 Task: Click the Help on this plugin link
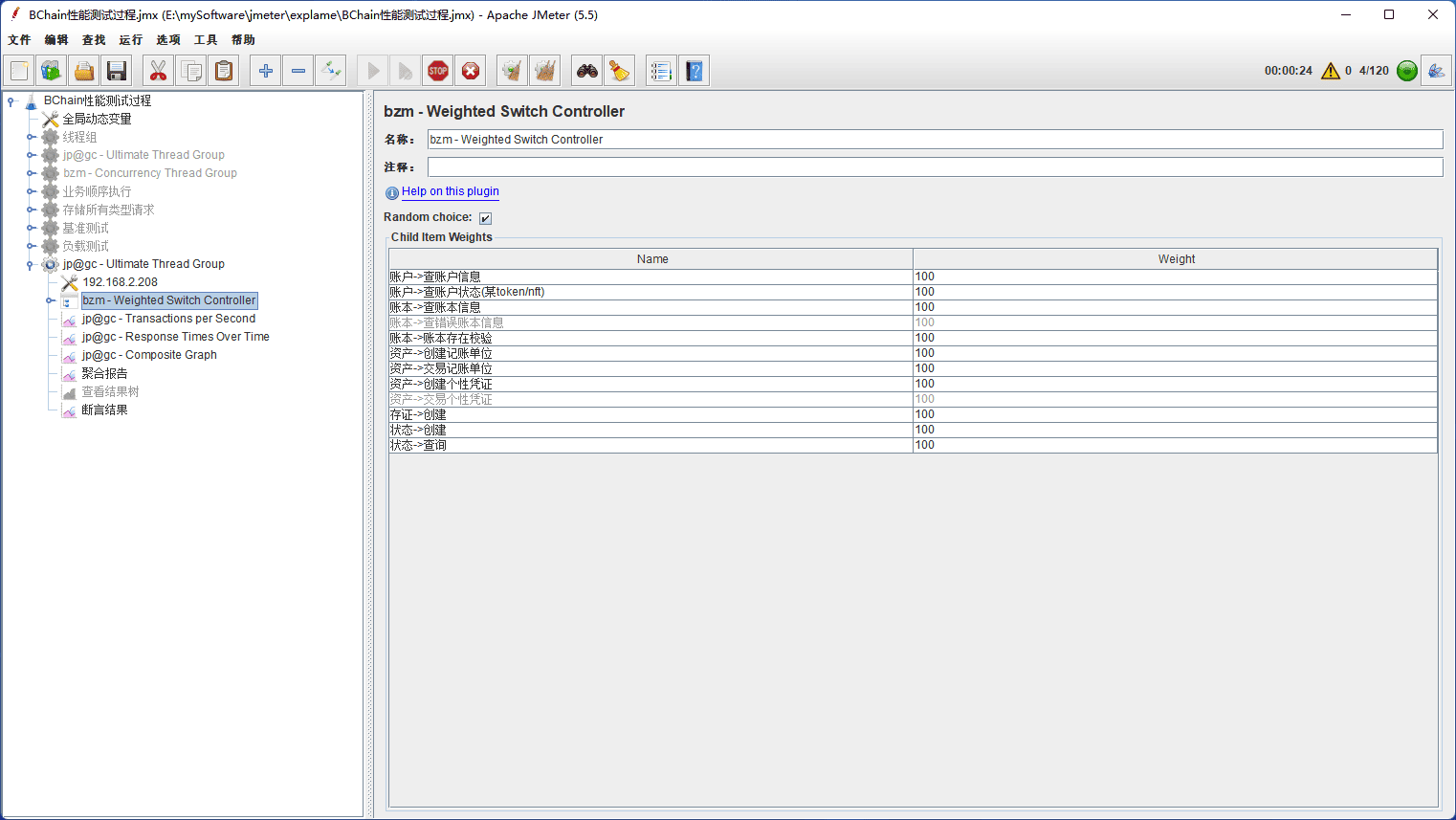[x=450, y=191]
